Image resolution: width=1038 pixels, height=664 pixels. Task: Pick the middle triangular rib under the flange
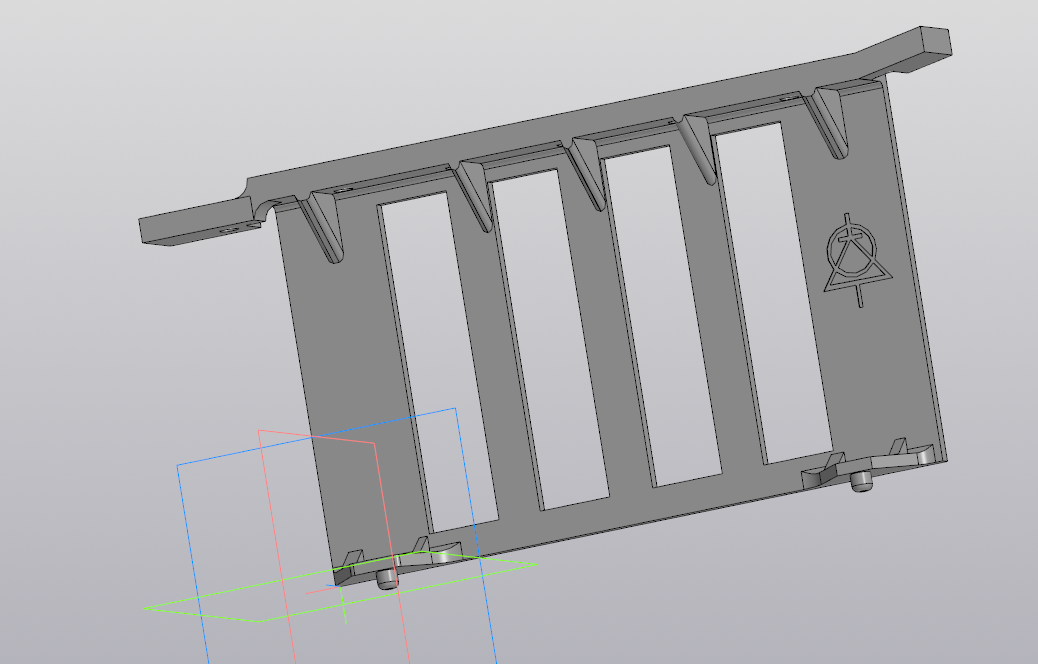(589, 172)
